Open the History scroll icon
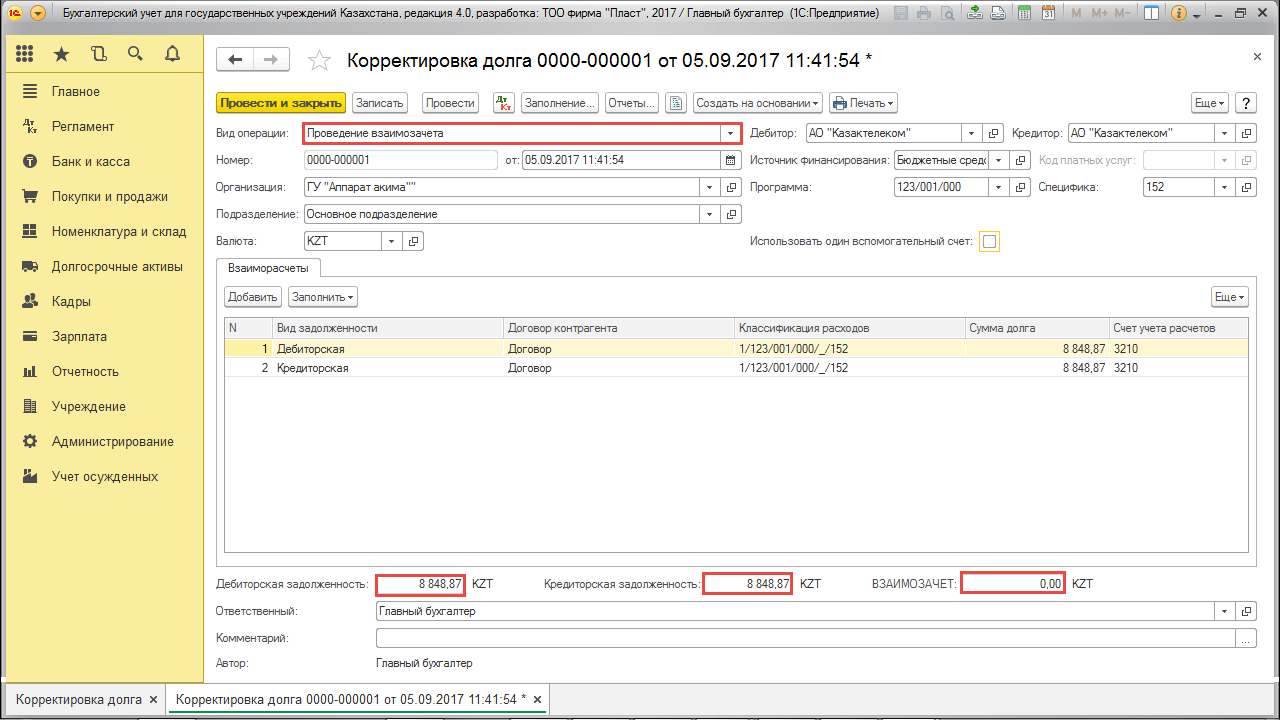Screen dimensions: 1280x720 click(x=98, y=54)
